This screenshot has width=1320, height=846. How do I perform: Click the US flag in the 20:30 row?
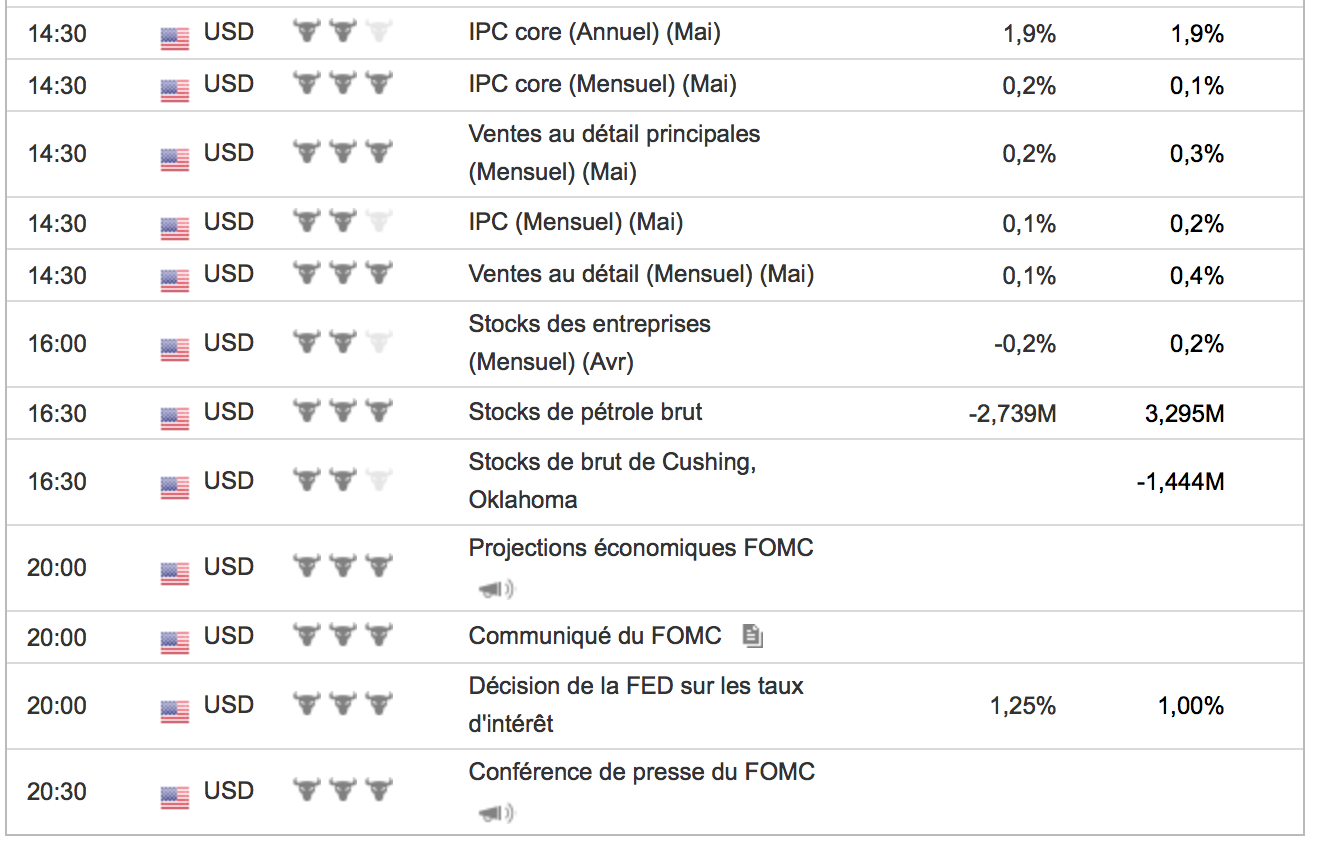[175, 797]
